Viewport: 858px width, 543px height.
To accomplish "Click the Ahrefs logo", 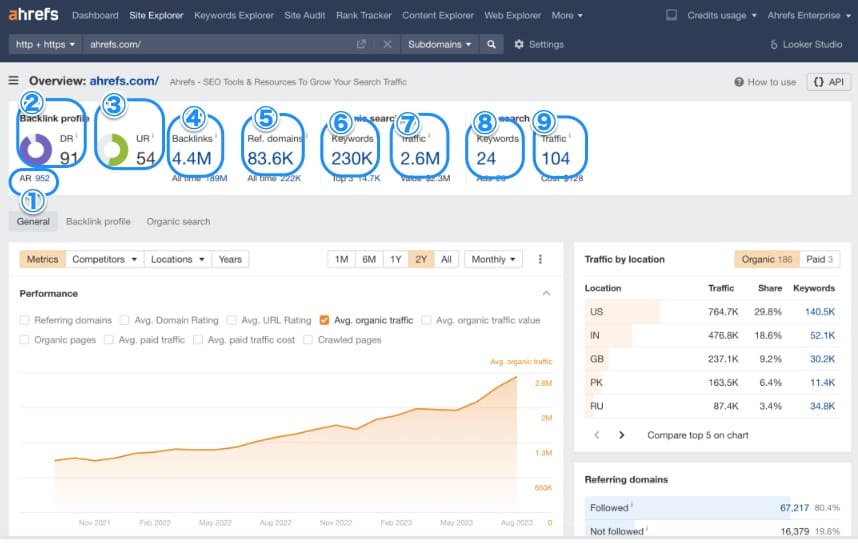I will coord(33,15).
